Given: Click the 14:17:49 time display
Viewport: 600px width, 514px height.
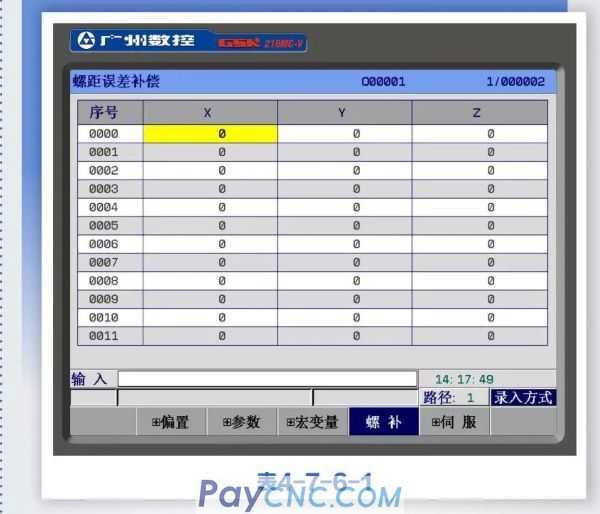Looking at the screenshot, I should [464, 379].
